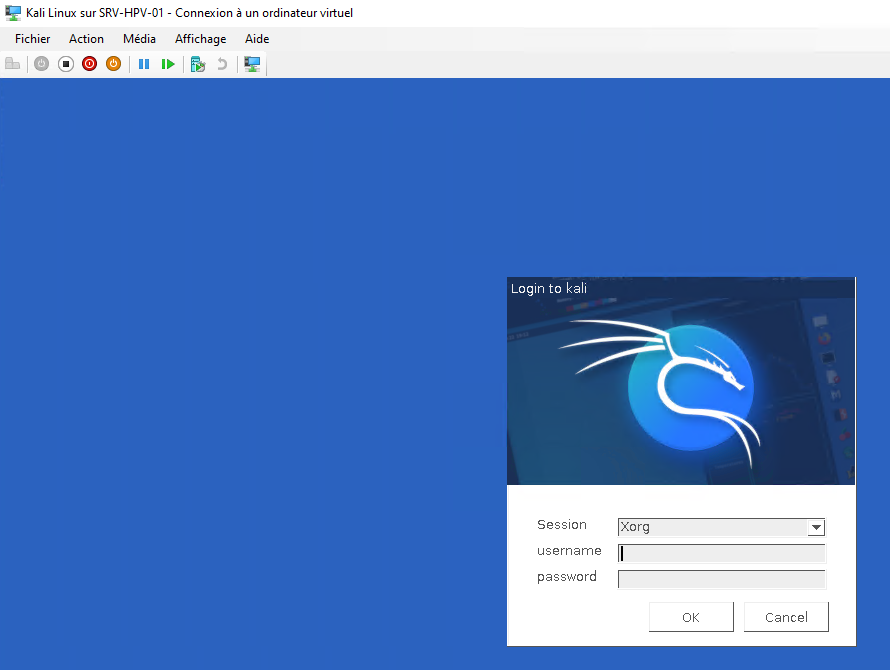Image resolution: width=890 pixels, height=670 pixels.
Task: Create a checkpoint of the VM
Action: [197, 63]
